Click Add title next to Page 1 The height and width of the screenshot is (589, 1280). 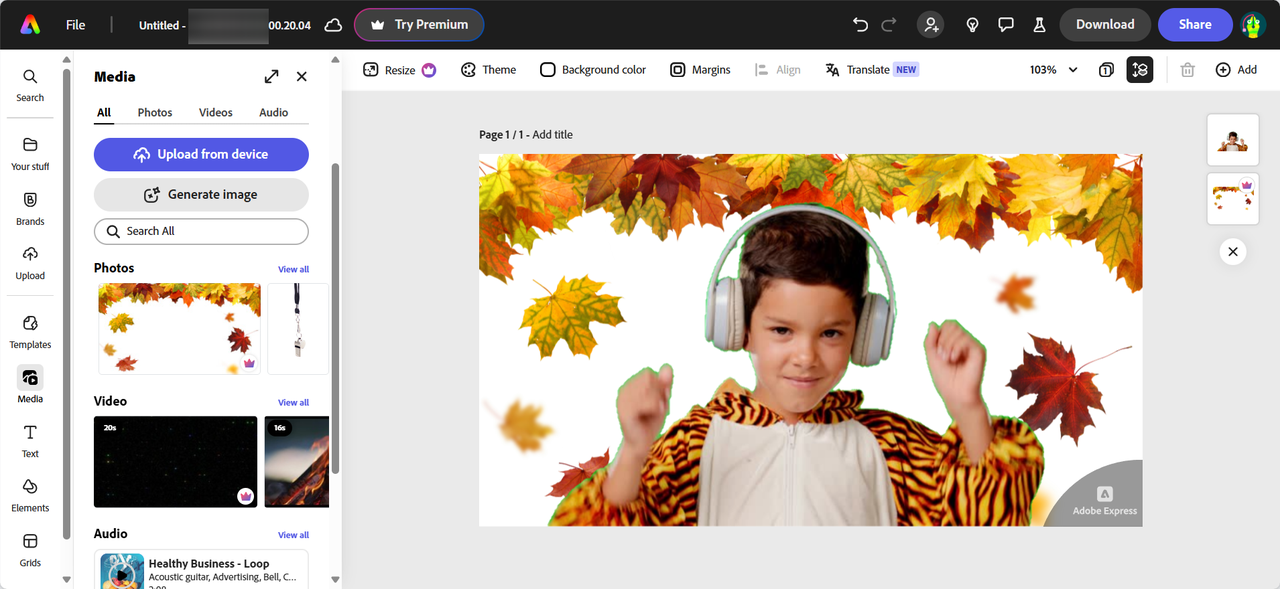tap(552, 135)
